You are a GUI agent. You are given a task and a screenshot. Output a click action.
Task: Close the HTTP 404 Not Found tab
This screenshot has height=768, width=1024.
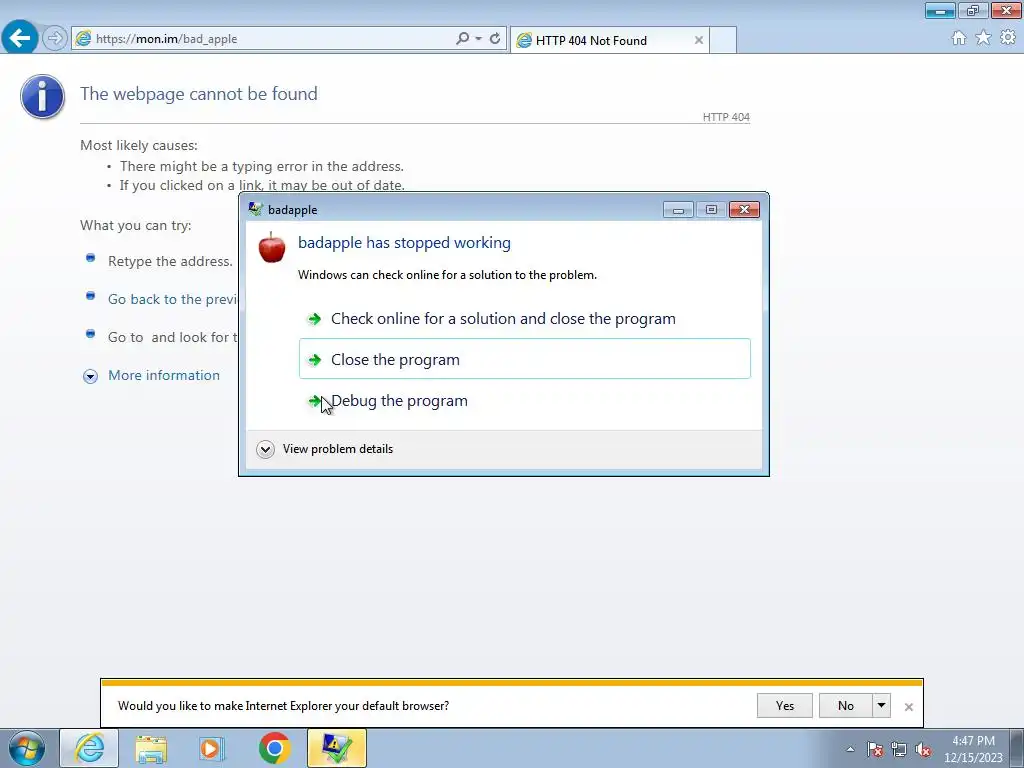click(699, 40)
